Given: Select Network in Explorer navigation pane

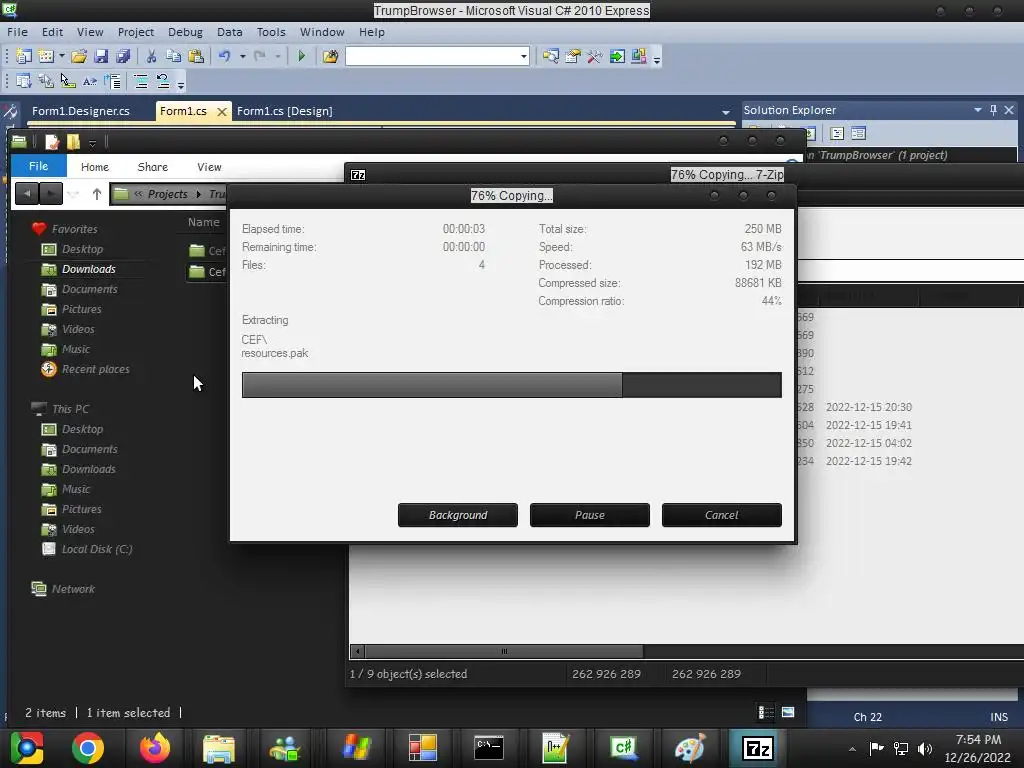Looking at the screenshot, I should tap(63, 589).
